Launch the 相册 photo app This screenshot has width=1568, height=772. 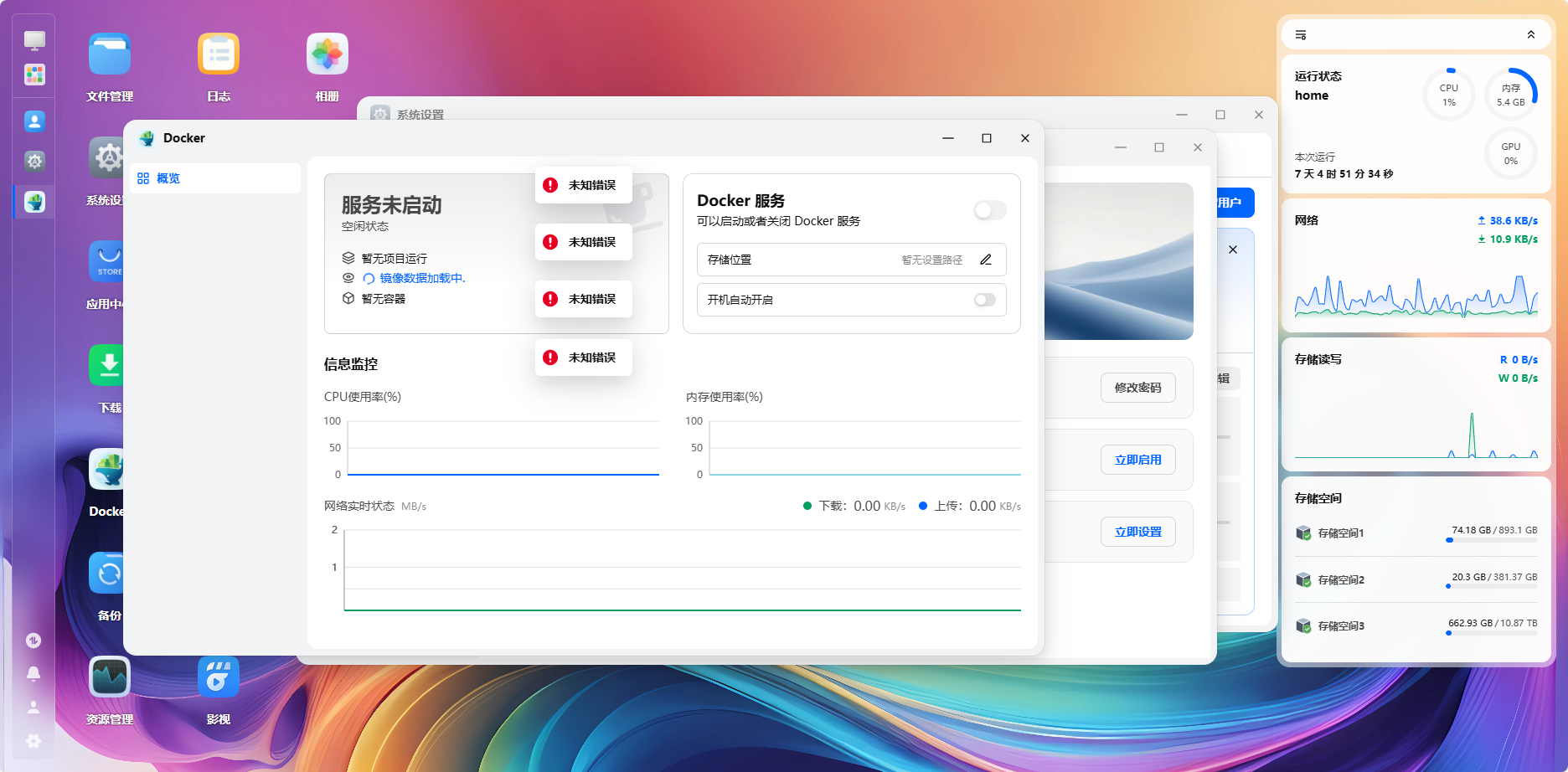pyautogui.click(x=328, y=55)
